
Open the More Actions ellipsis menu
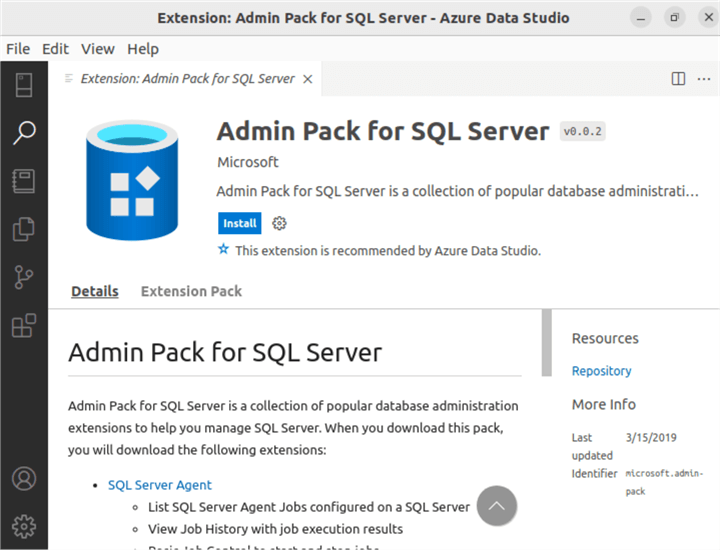pos(704,78)
